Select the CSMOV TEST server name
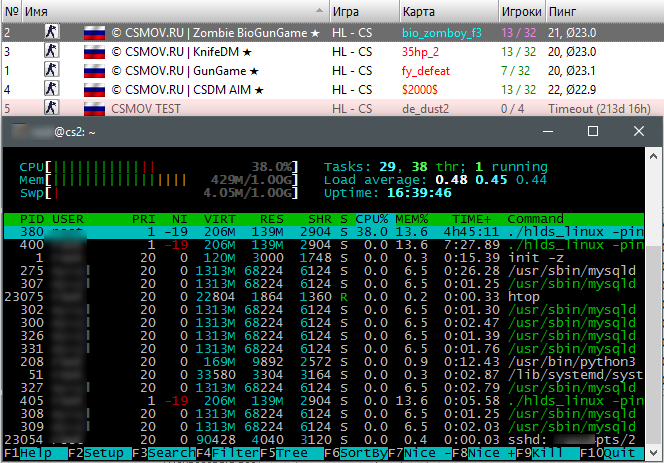The width and height of the screenshot is (664, 463). (146, 109)
